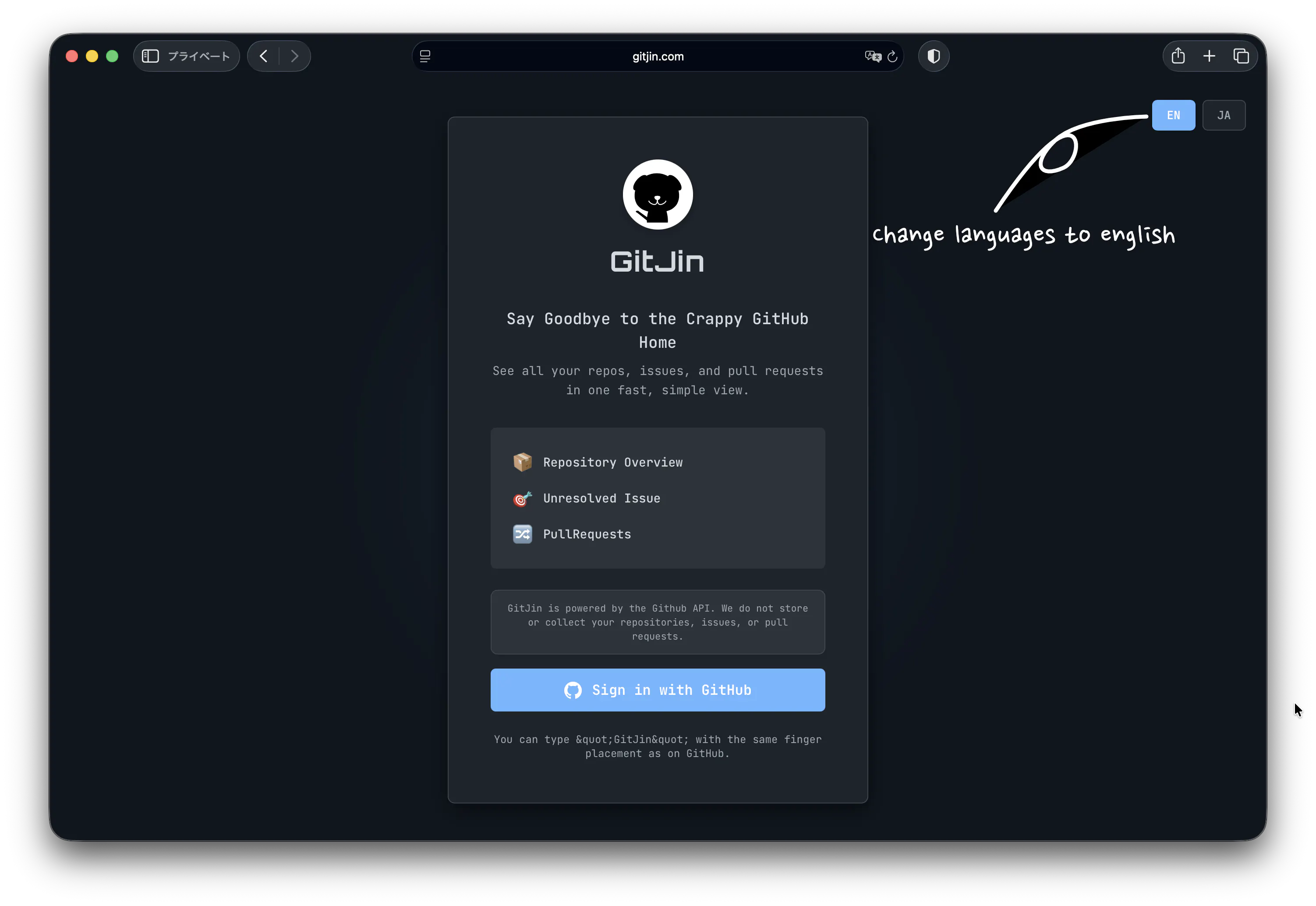
Task: Click the green full-screen window button
Action: point(112,56)
